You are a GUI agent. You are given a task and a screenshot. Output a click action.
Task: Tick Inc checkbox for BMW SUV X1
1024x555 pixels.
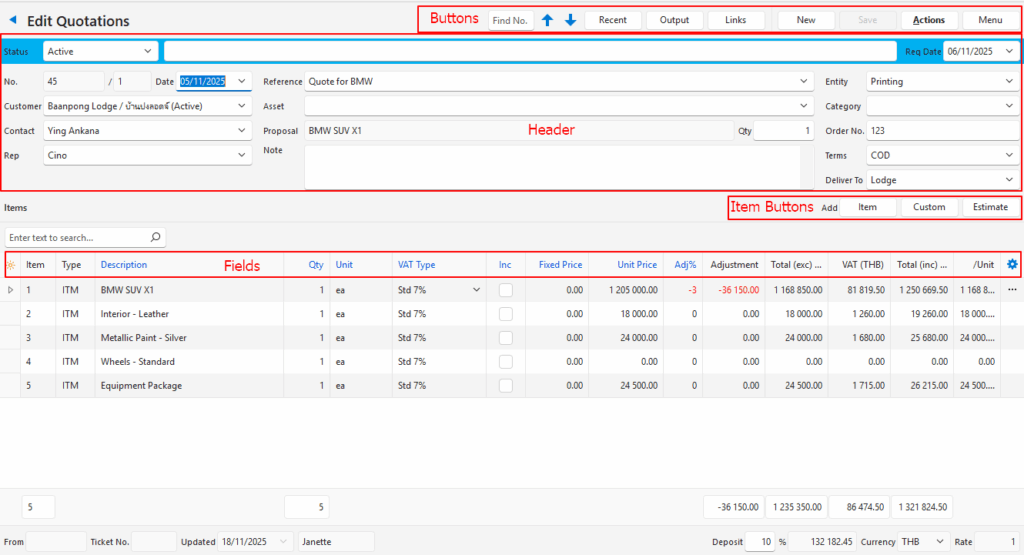click(x=506, y=290)
